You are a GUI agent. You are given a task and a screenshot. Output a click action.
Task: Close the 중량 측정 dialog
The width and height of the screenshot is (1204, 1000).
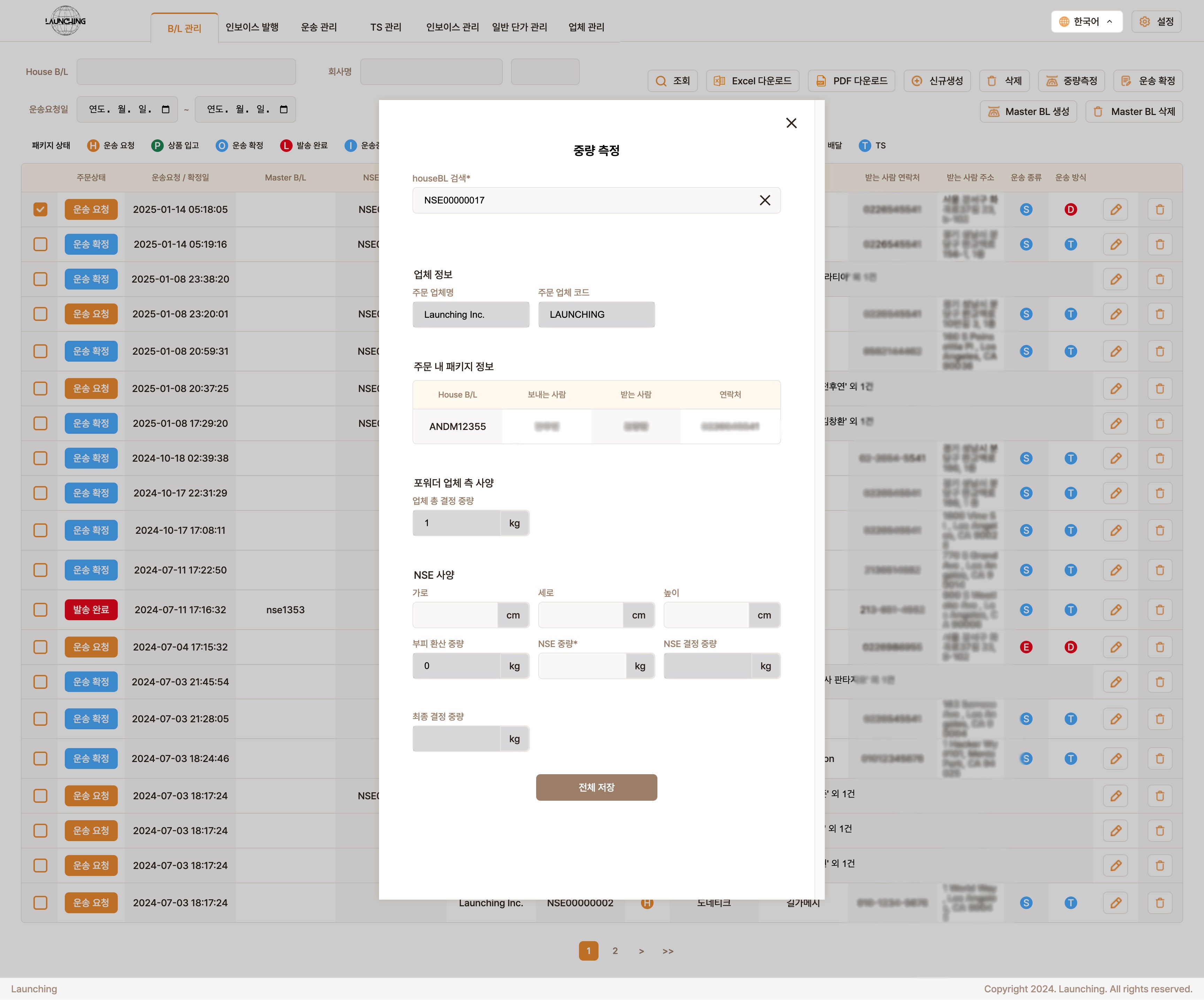coord(791,123)
